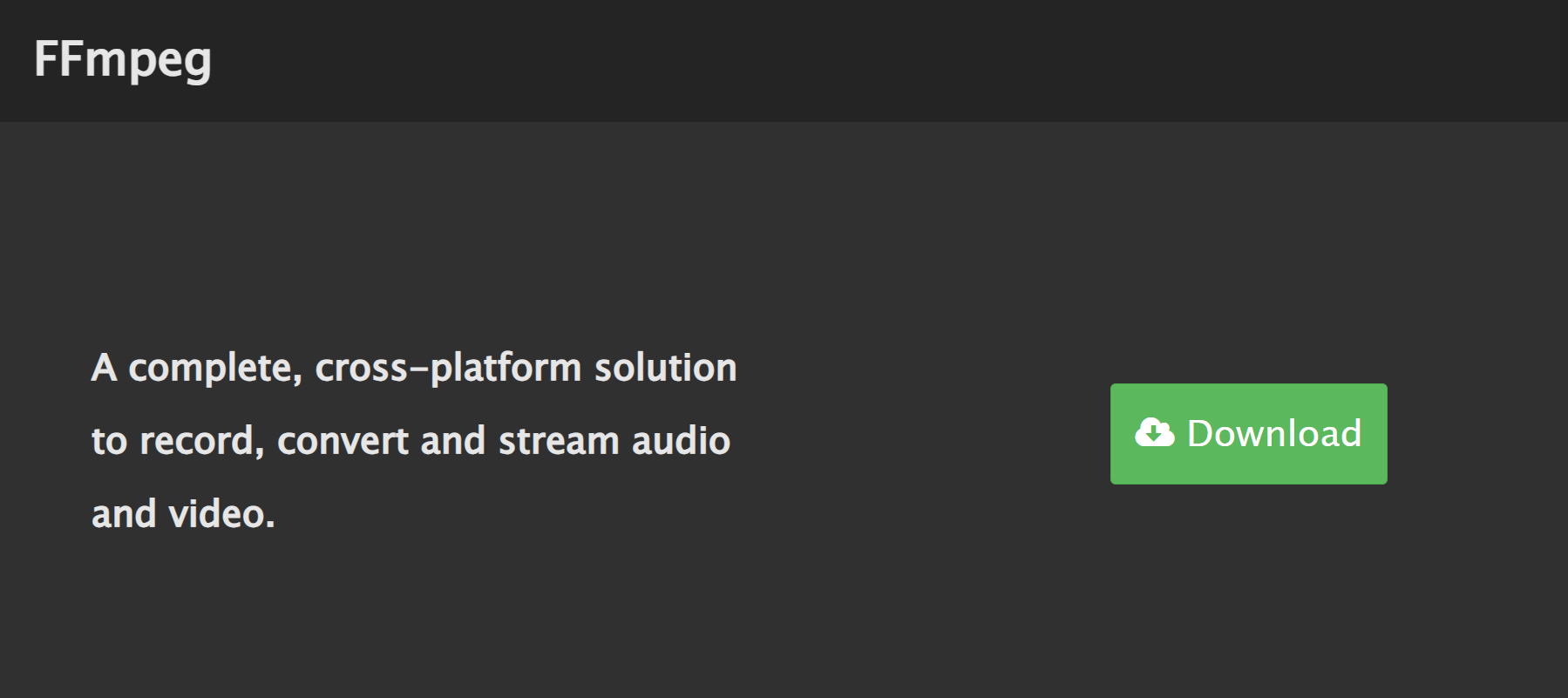
Task: Click the word "audio" in the tagline
Action: 681,441
